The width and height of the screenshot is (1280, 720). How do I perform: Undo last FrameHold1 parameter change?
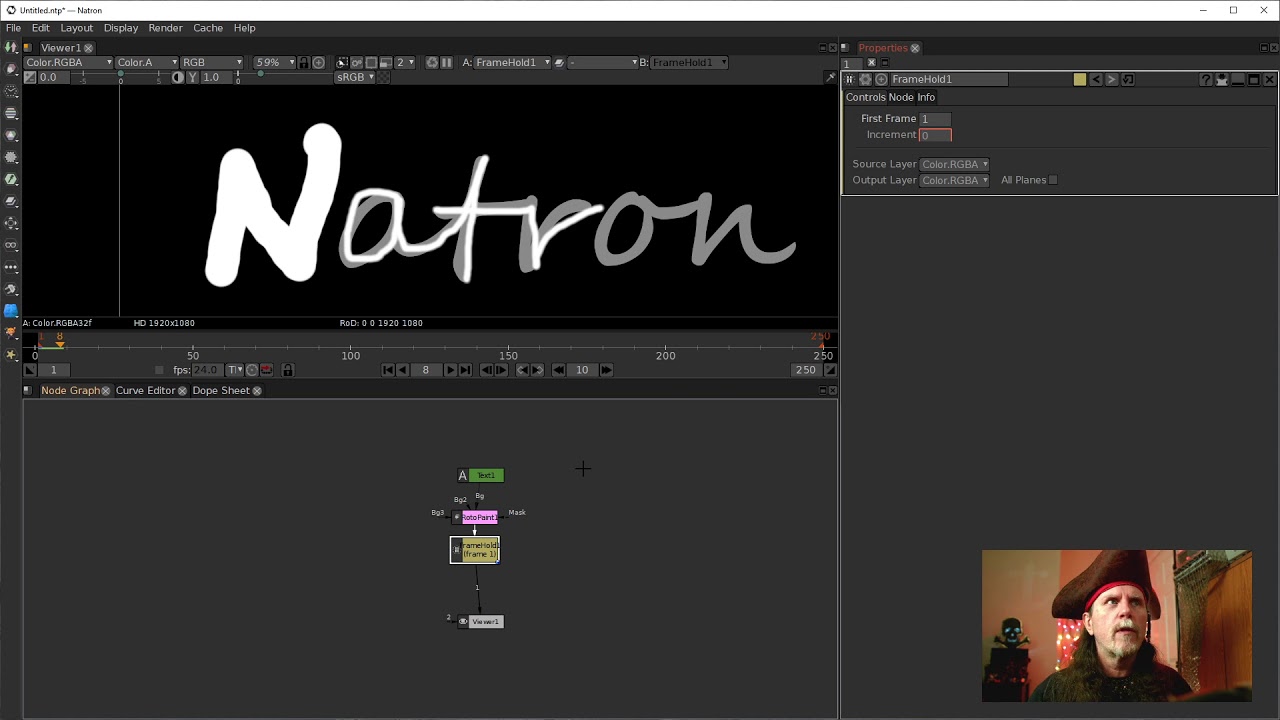[1096, 79]
